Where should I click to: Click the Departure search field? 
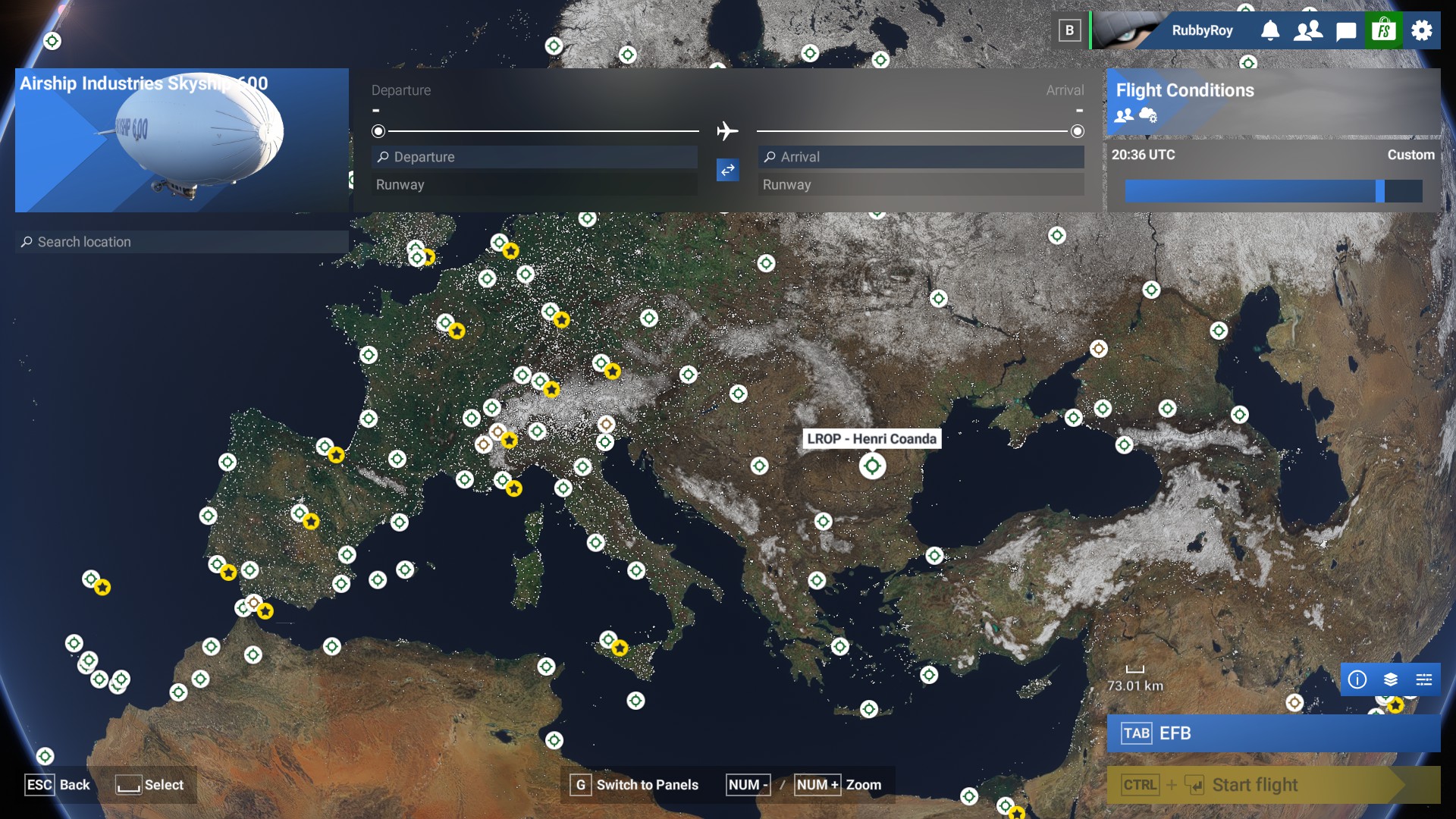[535, 157]
